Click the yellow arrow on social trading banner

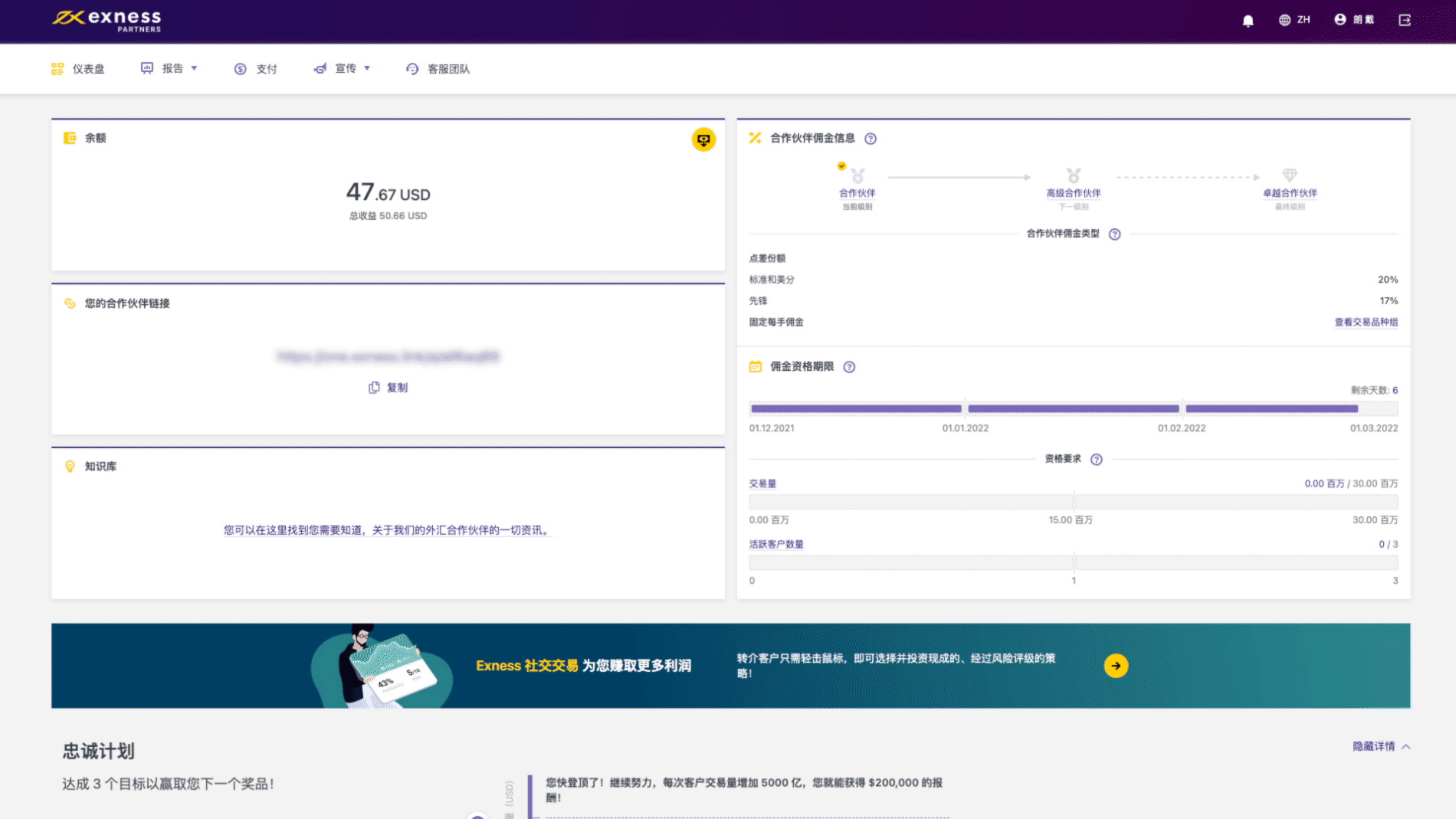tap(1116, 666)
